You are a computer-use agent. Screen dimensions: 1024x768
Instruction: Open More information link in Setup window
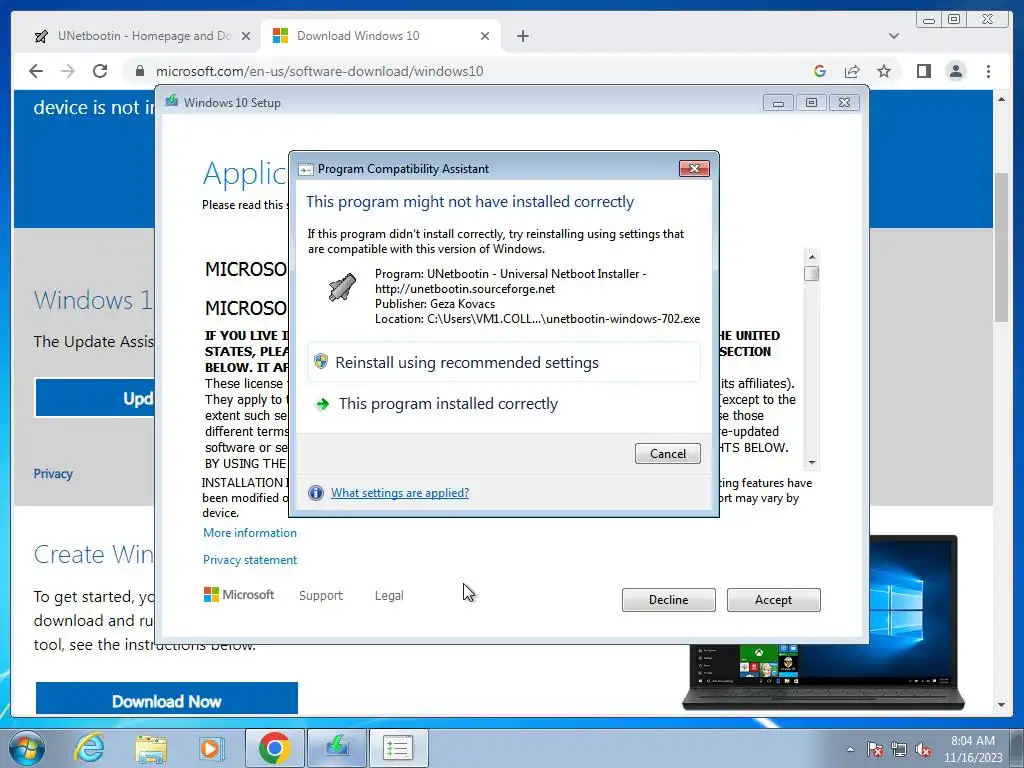point(249,533)
